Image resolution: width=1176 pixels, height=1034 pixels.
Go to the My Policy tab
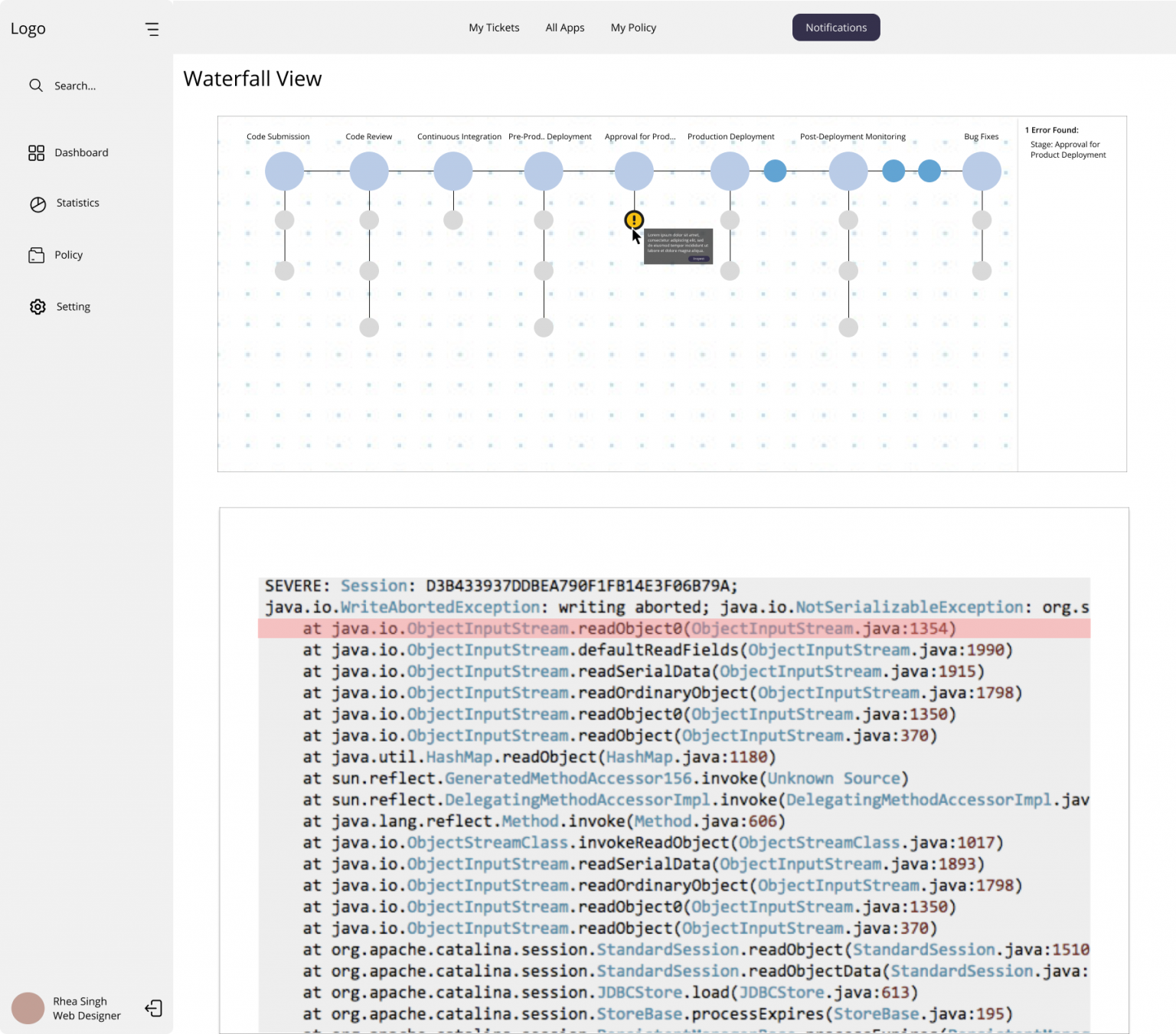633,28
